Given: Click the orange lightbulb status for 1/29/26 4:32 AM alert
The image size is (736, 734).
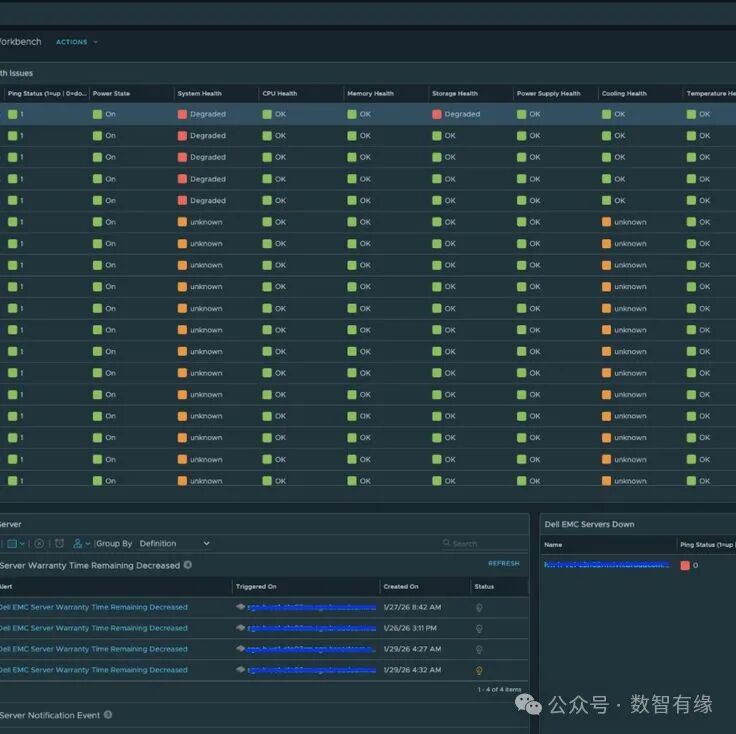Looking at the screenshot, I should click(479, 671).
